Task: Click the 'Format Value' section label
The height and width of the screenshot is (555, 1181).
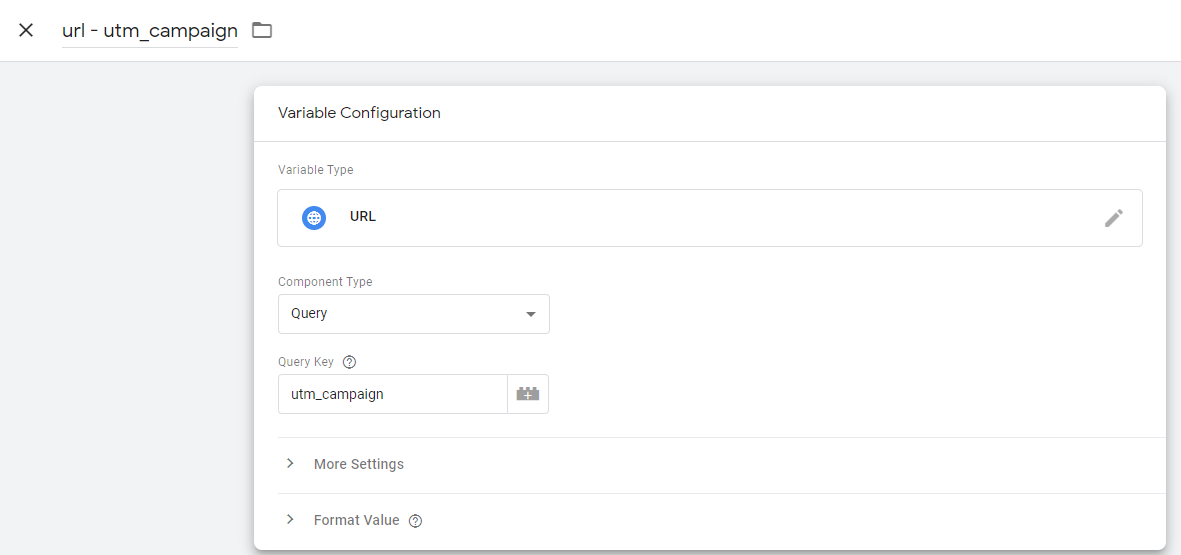Action: point(356,520)
